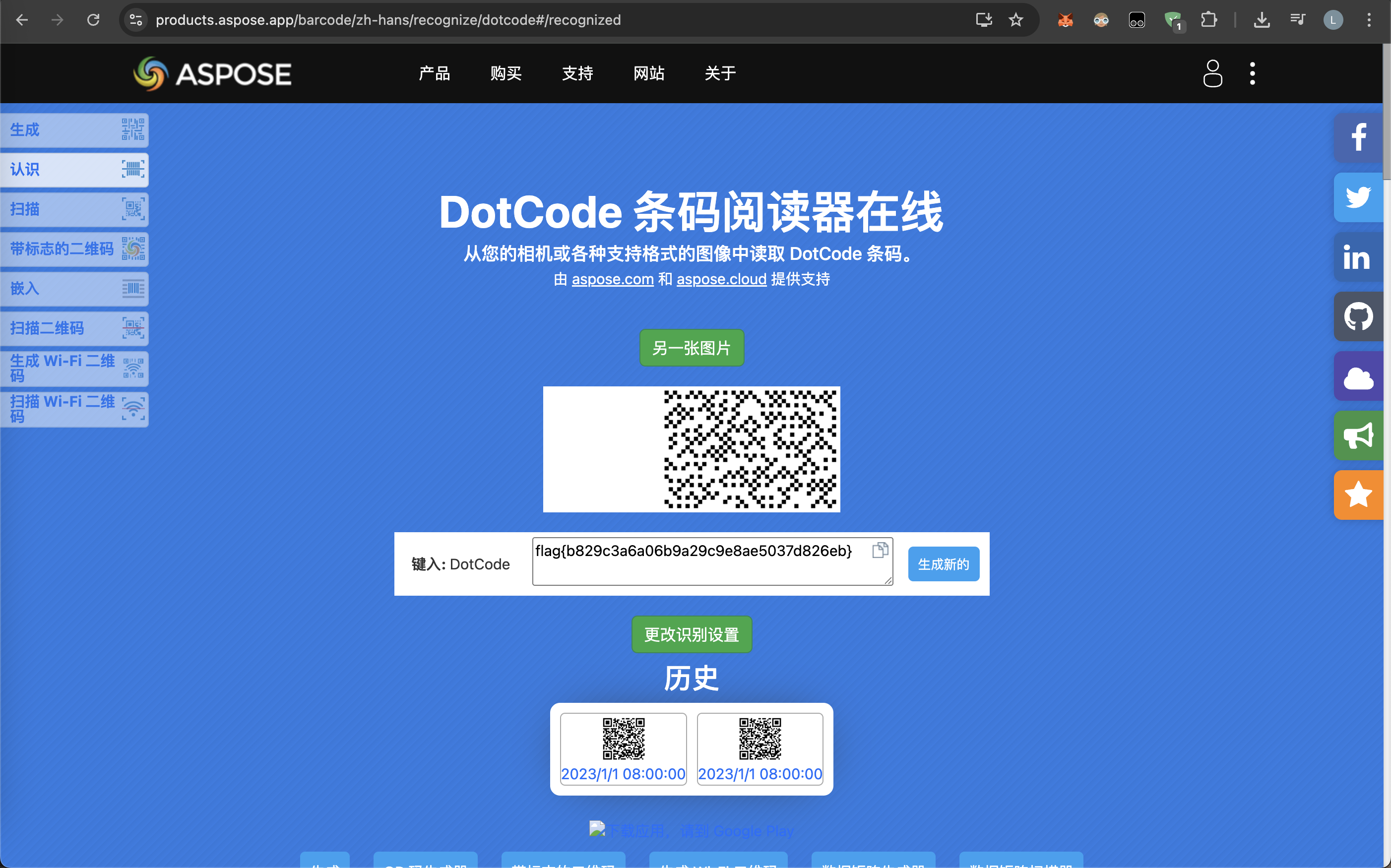
Task: Select 生成 in the sidebar
Action: pyautogui.click(x=74, y=130)
